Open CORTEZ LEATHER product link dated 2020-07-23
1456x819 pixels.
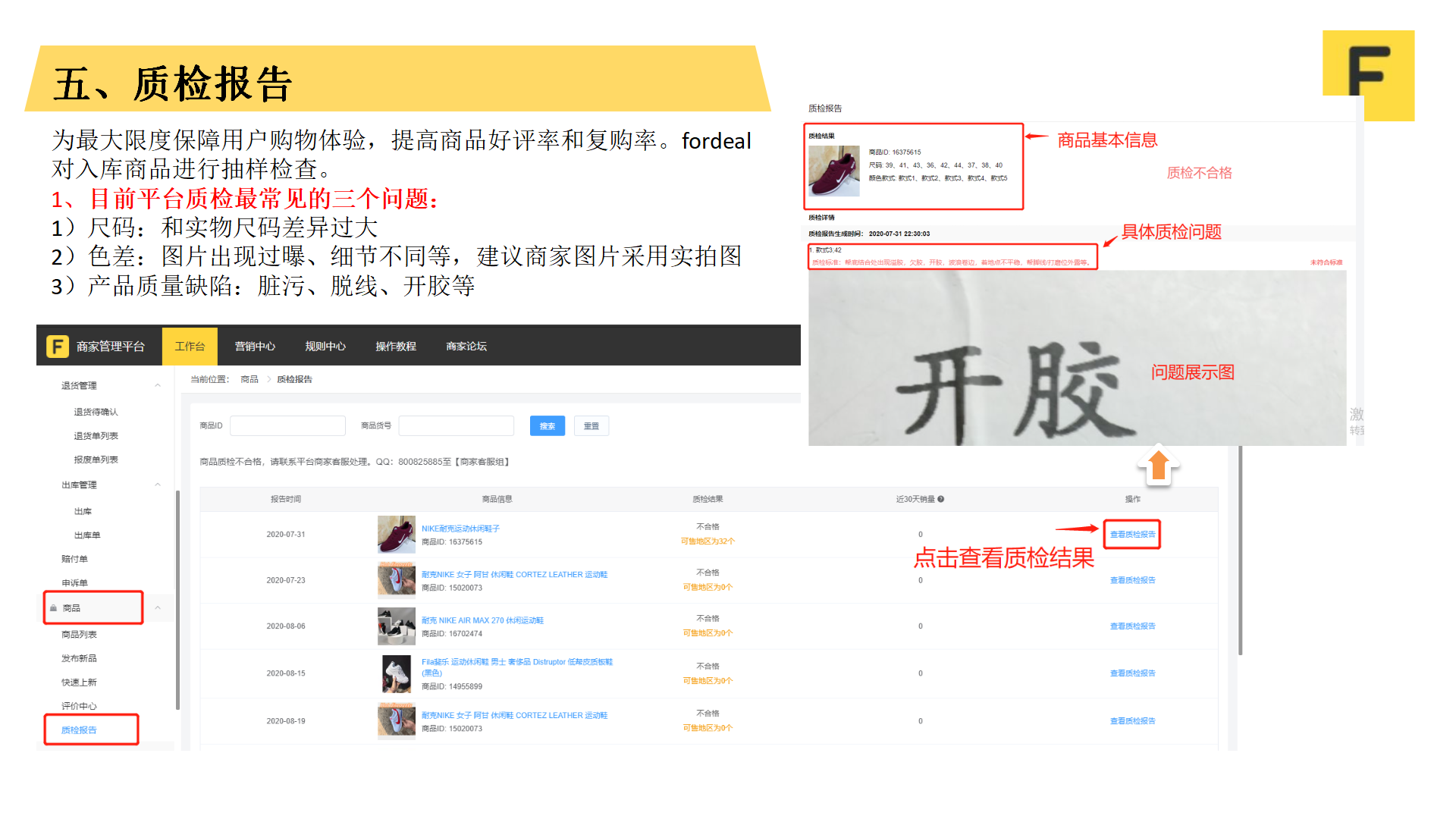click(x=514, y=575)
